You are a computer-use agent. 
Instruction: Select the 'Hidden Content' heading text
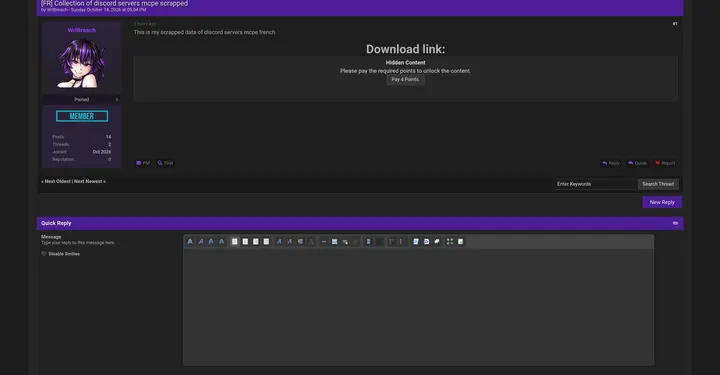click(405, 62)
